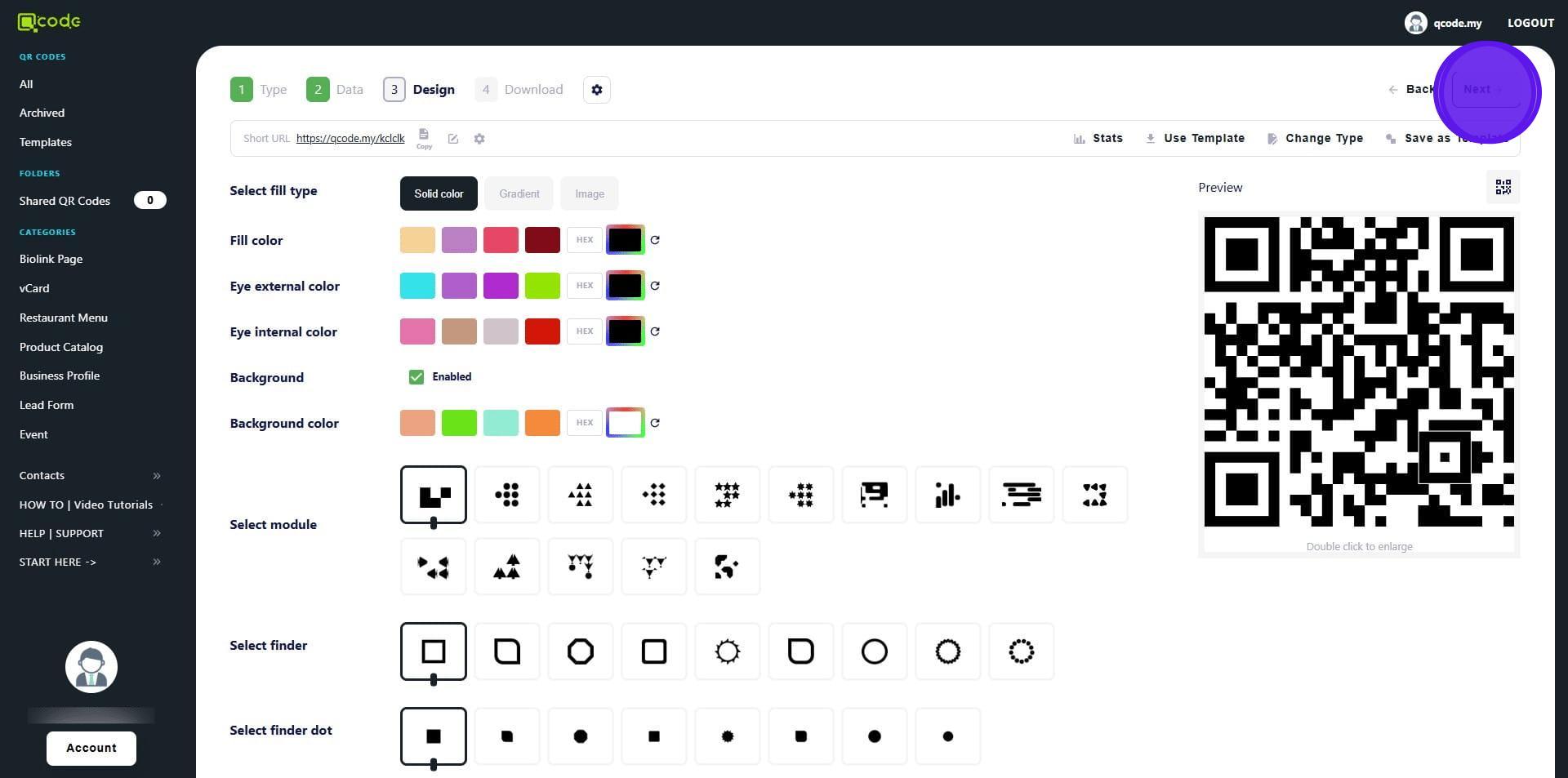Switch fill type to Image

(589, 194)
